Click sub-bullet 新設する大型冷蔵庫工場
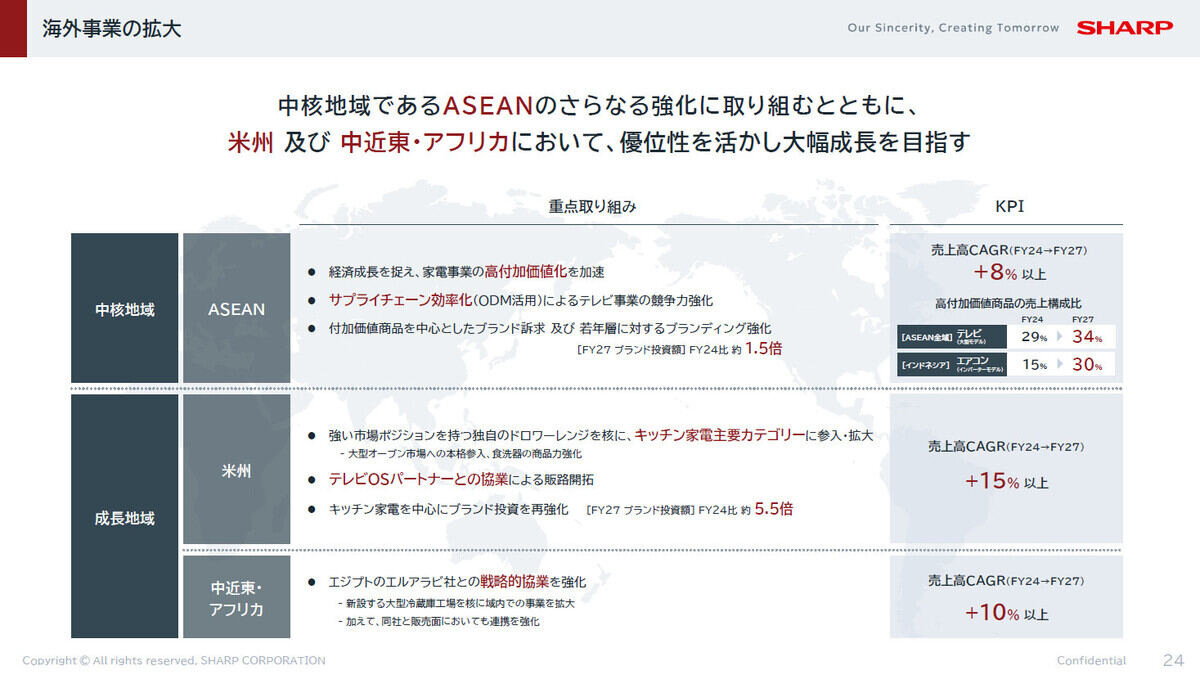Viewport: 1200px width, 675px height. coord(456,604)
